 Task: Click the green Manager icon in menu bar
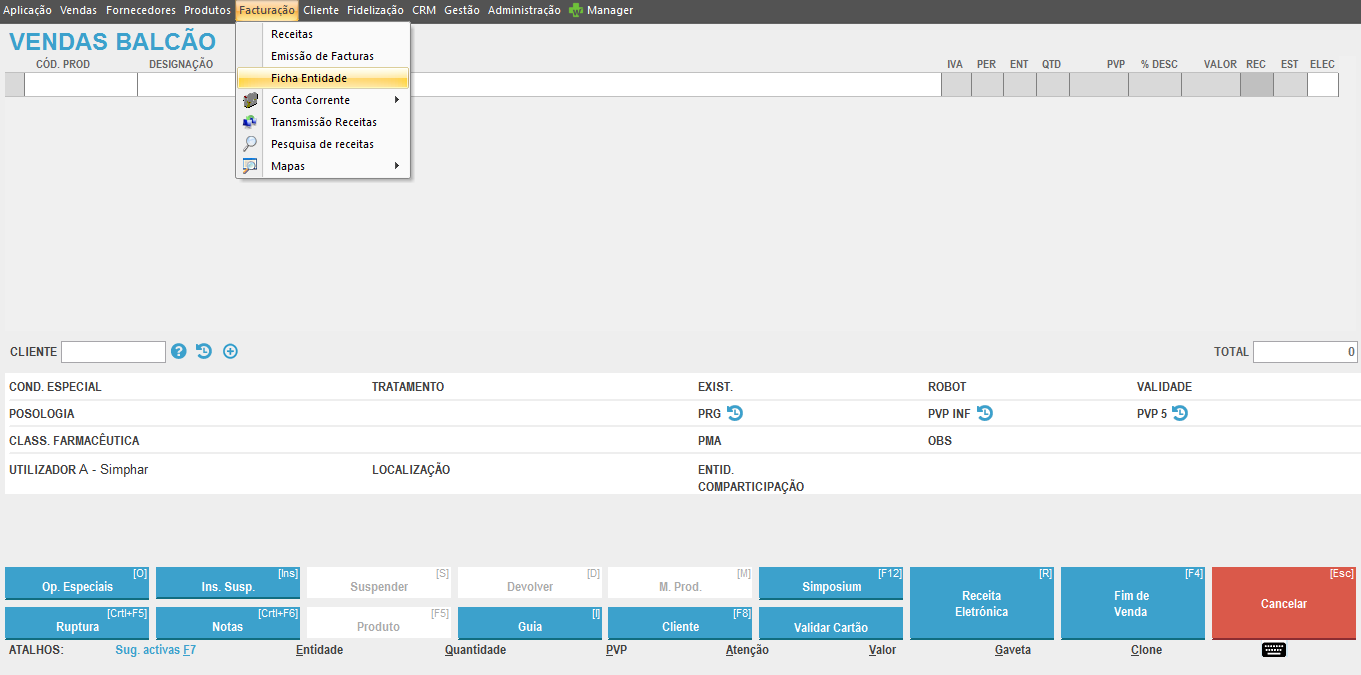(x=576, y=10)
